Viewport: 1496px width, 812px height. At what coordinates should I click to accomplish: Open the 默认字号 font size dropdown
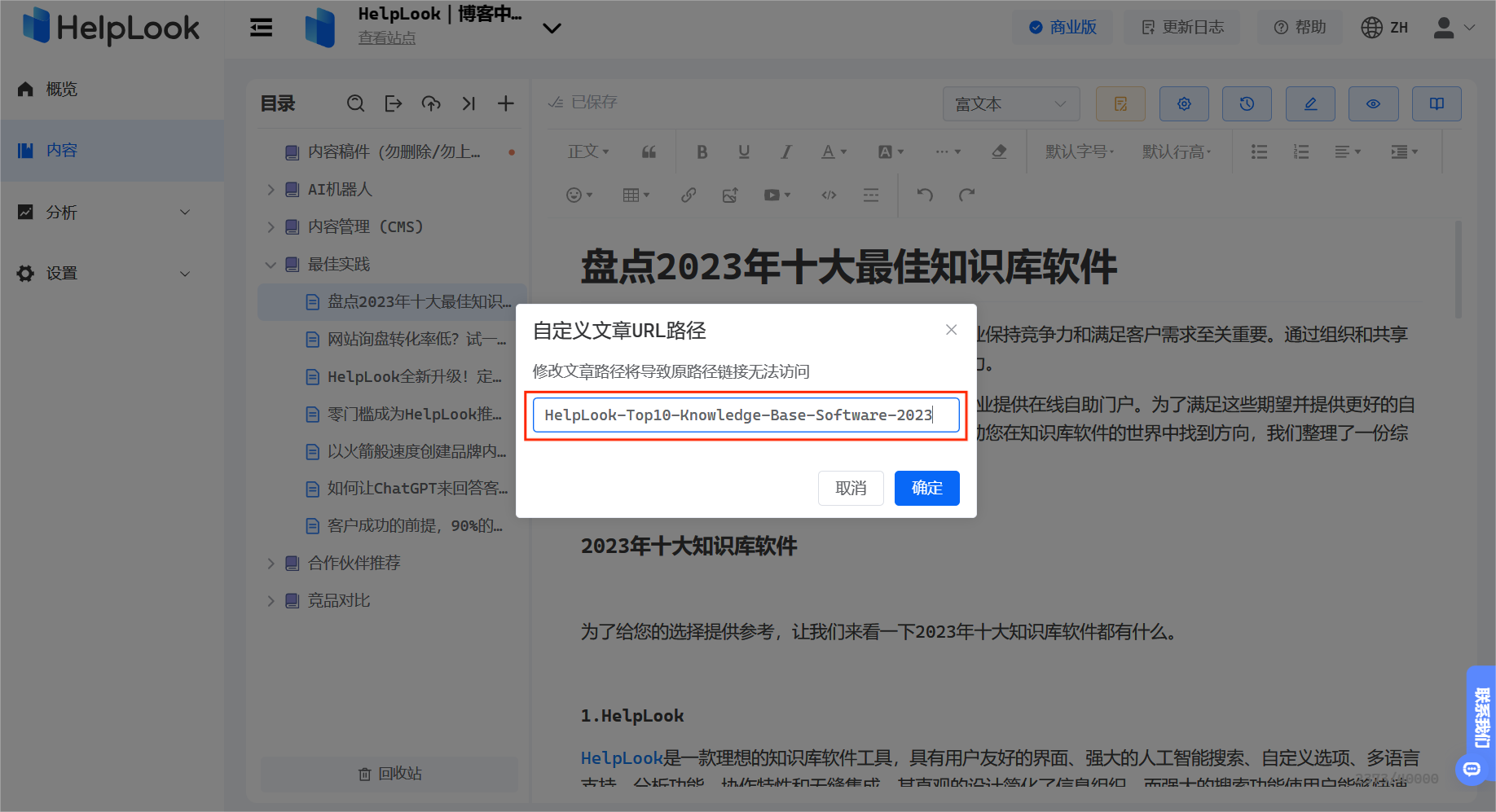pos(1080,151)
